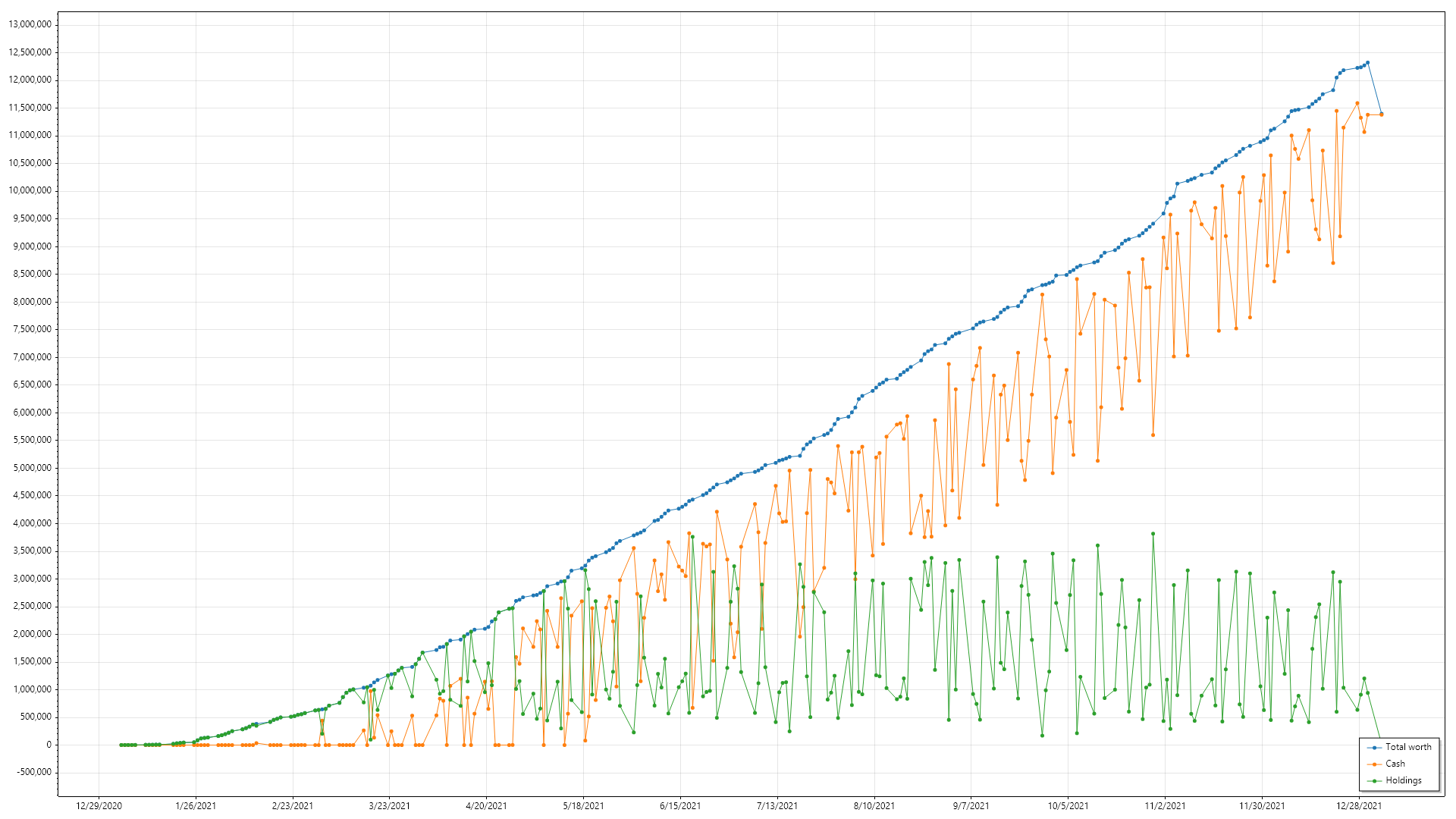
Task: Click the highest orange Cash data point
Action: 1357,103
